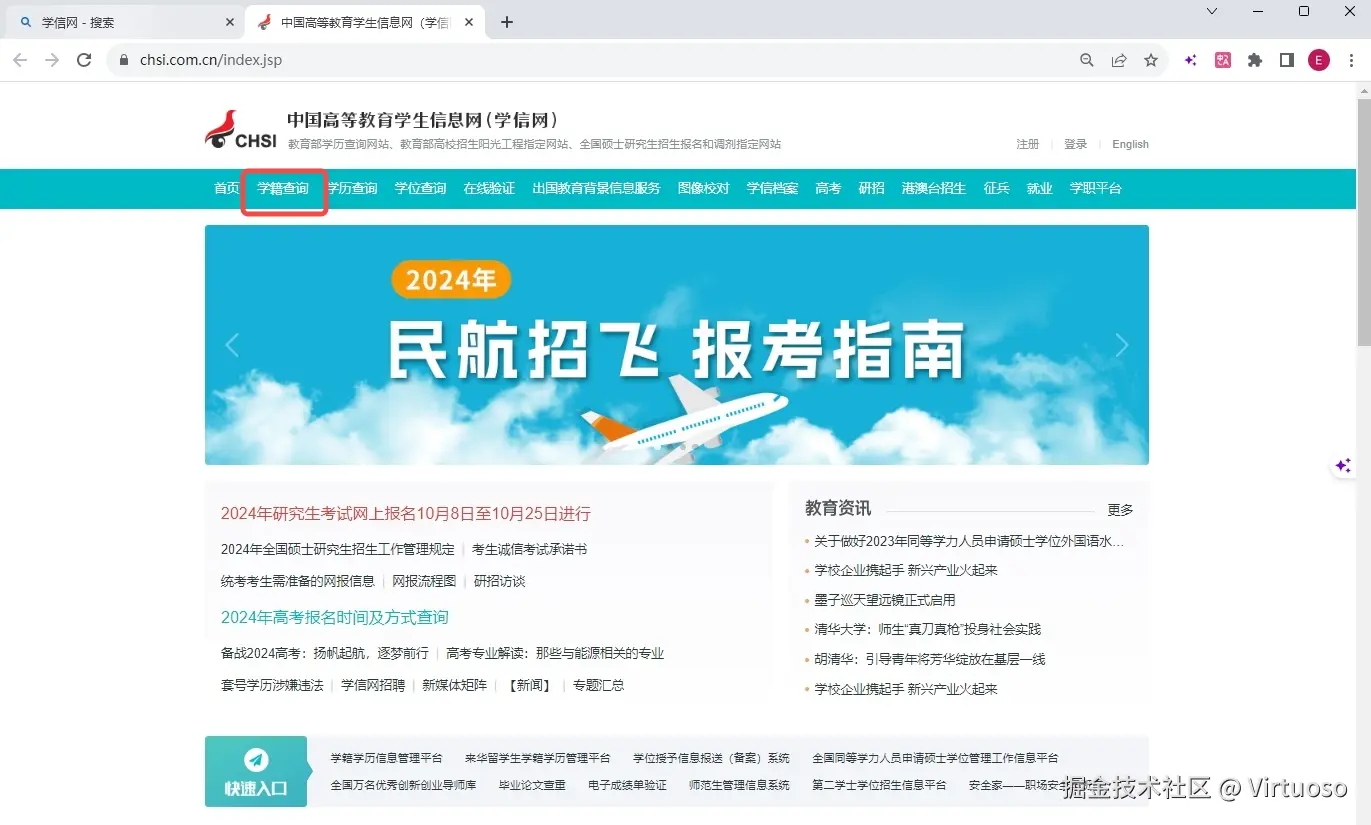Click the floating sparkle icon at right edge
1371x825 pixels.
1343,466
